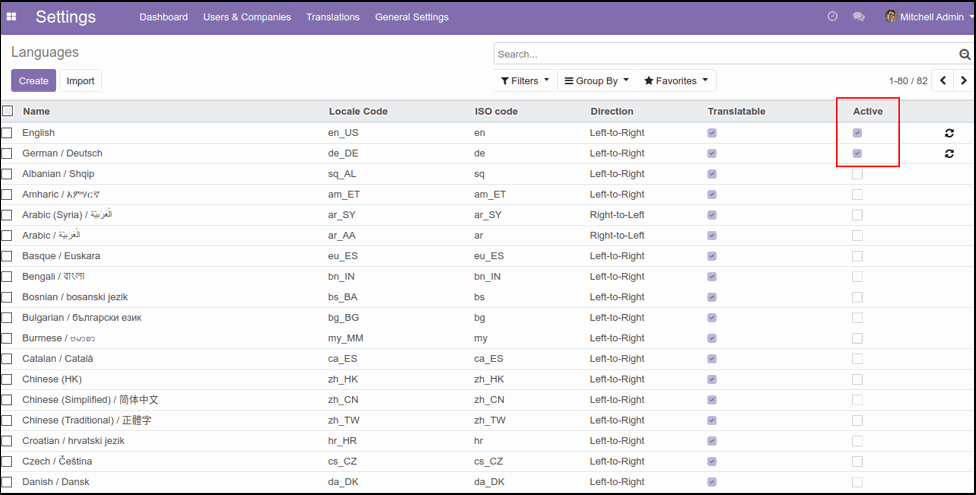
Task: Click the search magnifier icon
Action: (x=965, y=55)
